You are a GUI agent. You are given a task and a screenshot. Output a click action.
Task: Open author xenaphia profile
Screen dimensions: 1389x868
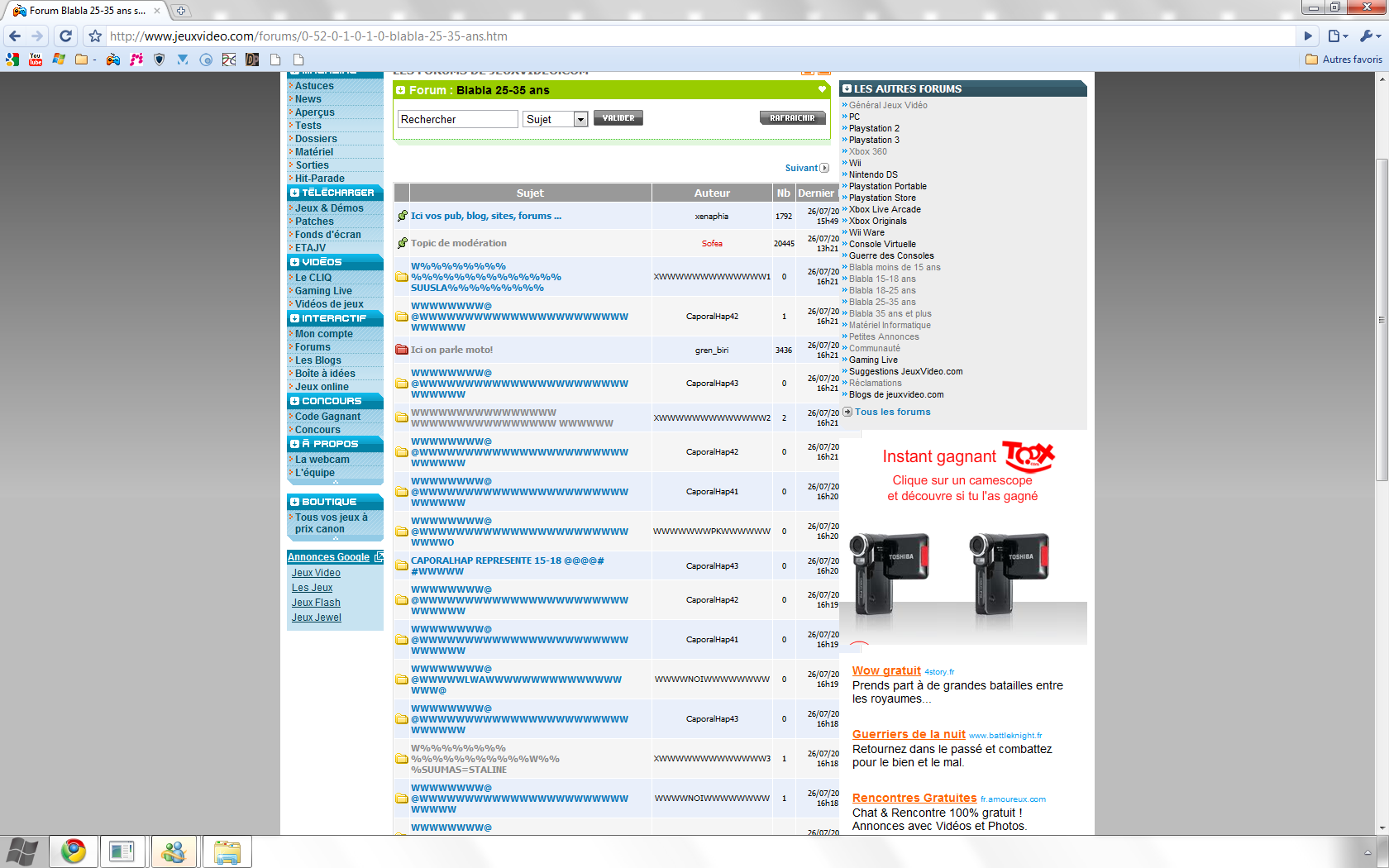pos(712,217)
